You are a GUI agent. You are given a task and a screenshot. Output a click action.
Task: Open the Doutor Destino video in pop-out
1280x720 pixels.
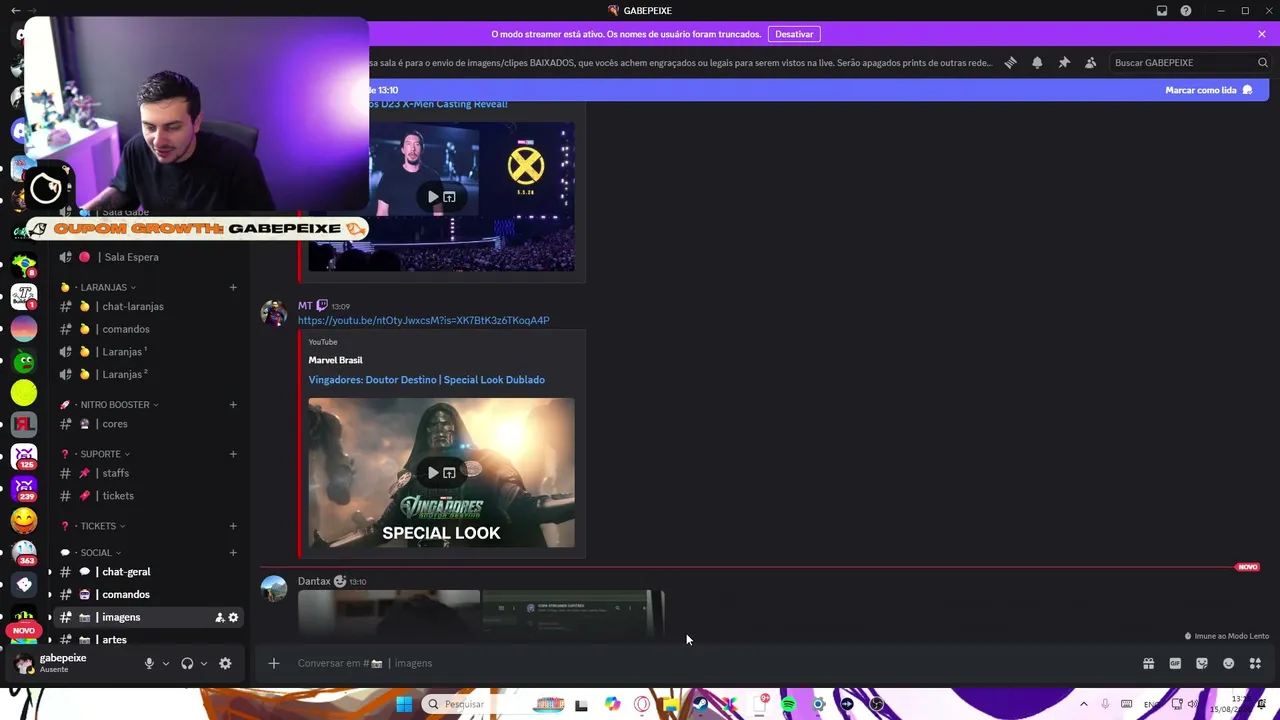449,473
